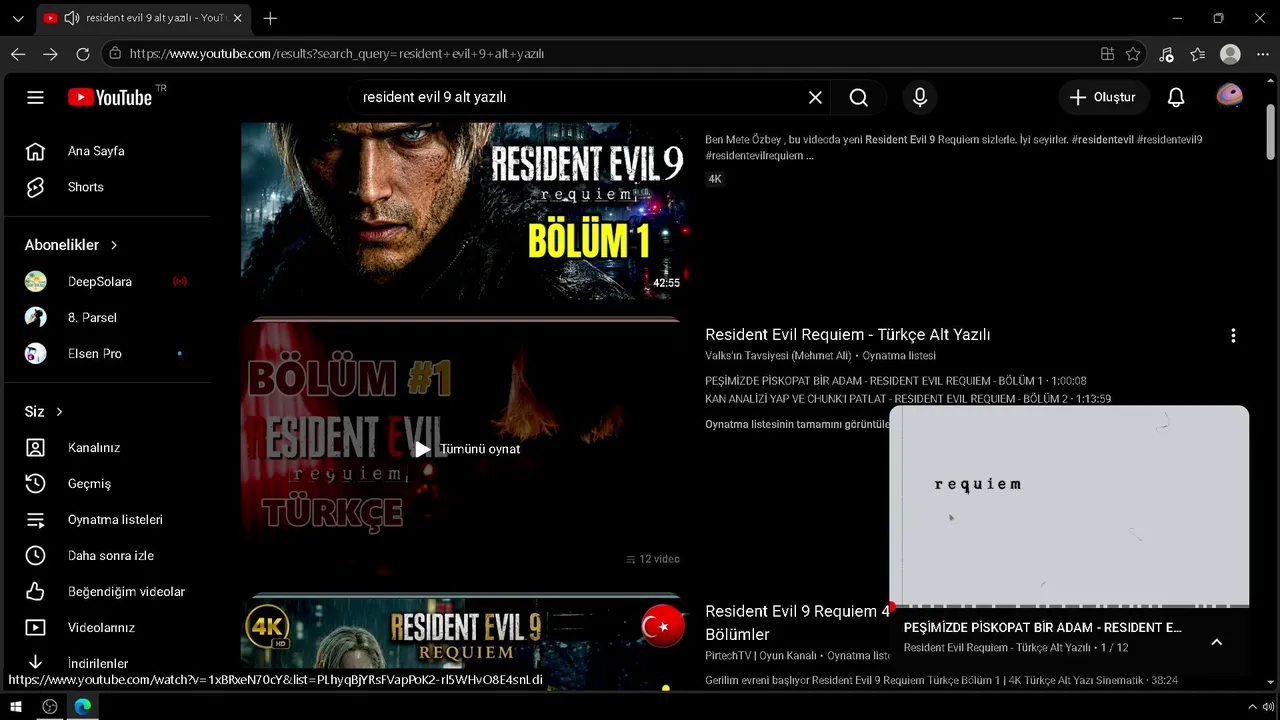1280x720 pixels.
Task: Expand the Siz section
Action: coord(44,412)
